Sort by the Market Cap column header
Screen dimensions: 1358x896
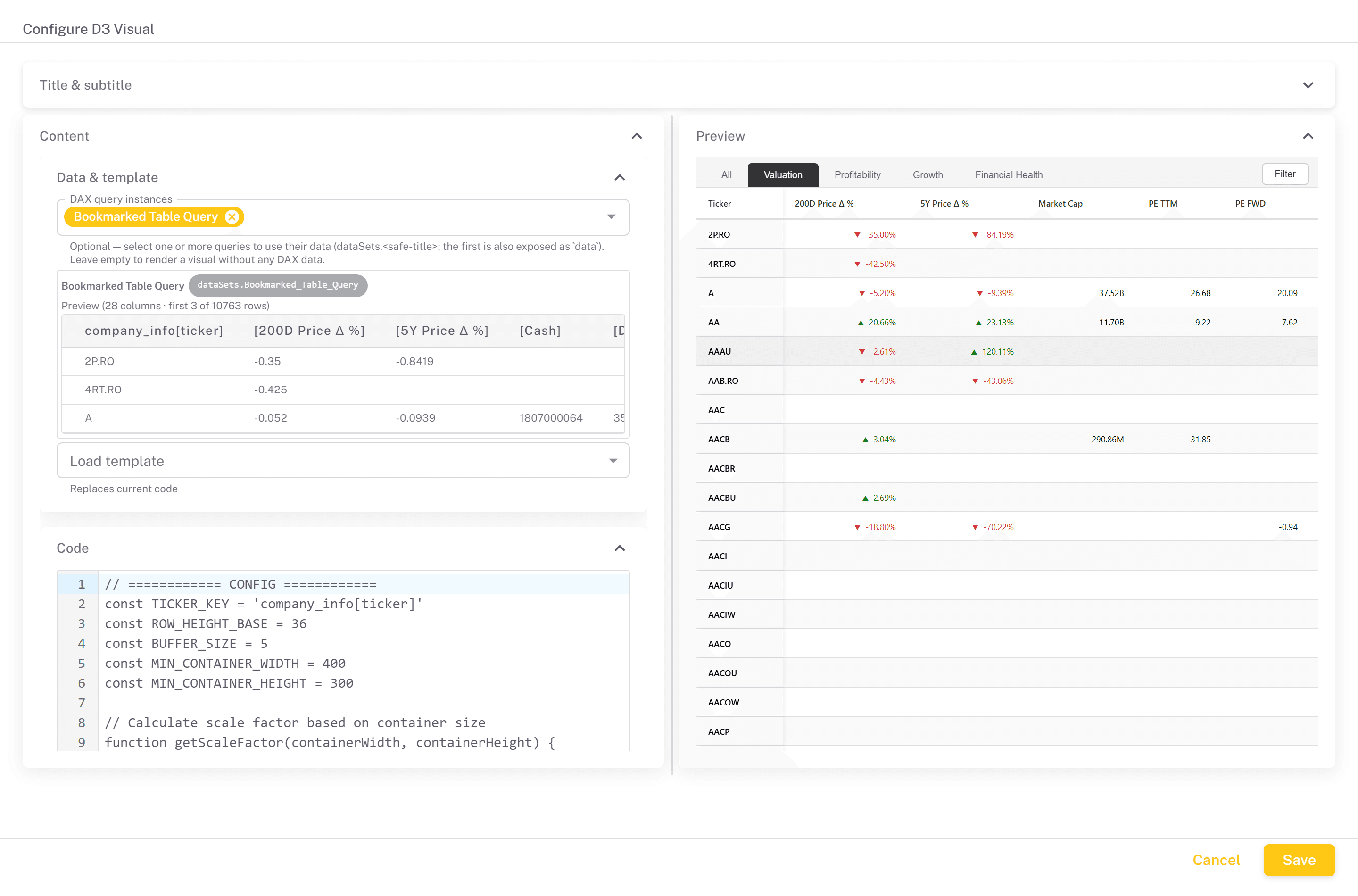tap(1060, 203)
